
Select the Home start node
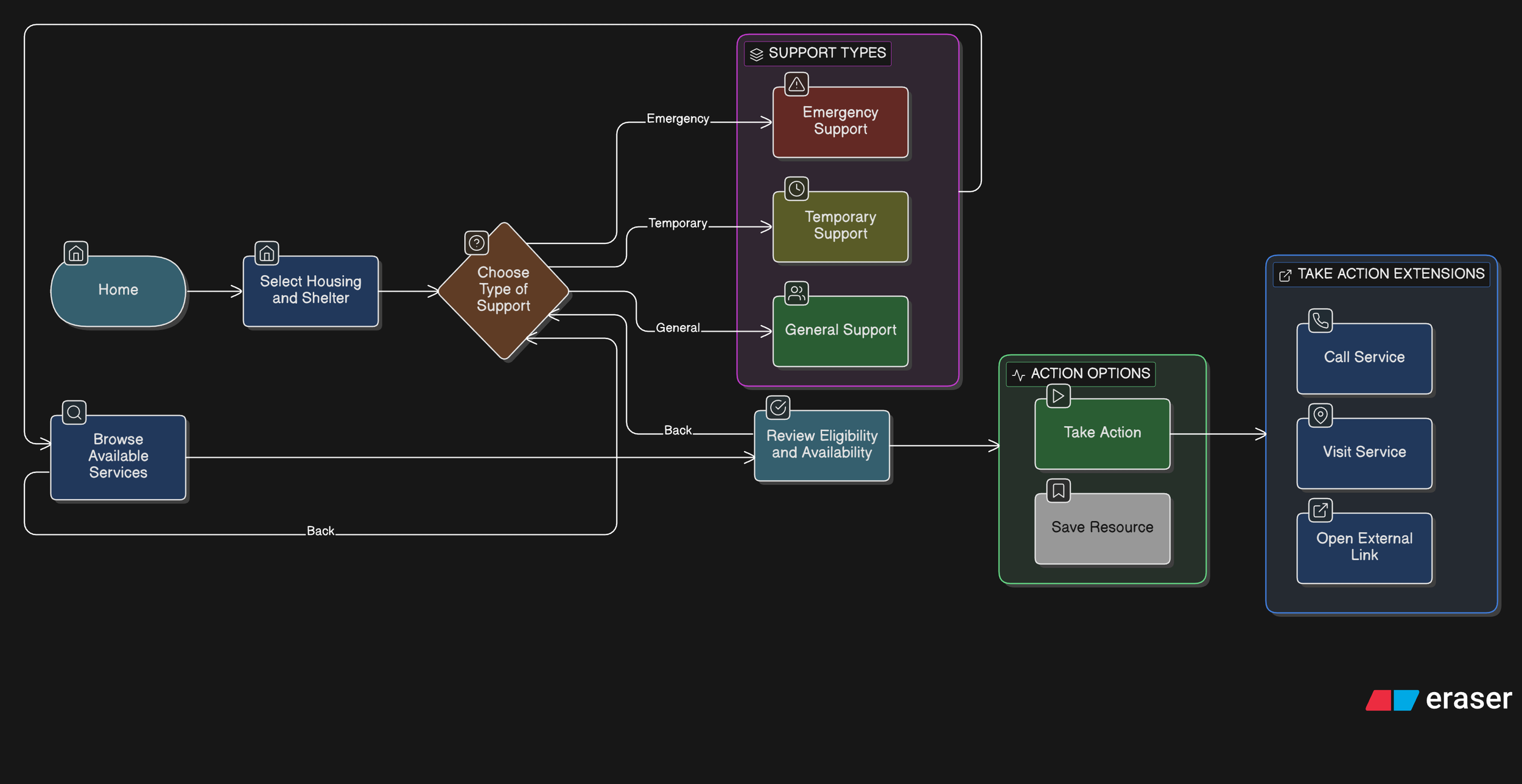(118, 291)
